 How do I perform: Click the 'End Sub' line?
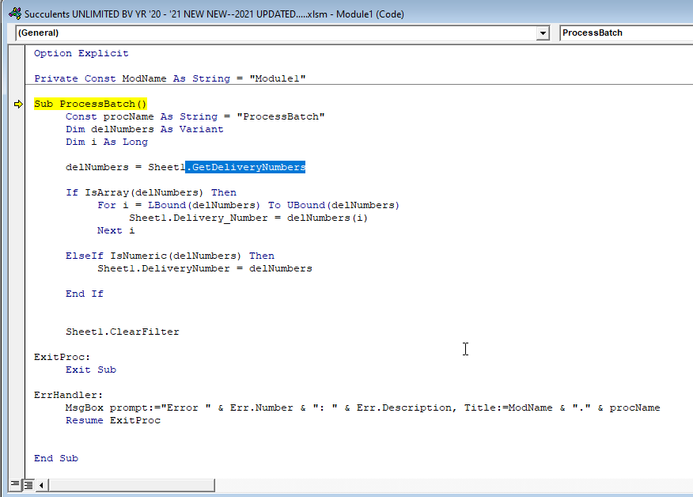point(56,458)
